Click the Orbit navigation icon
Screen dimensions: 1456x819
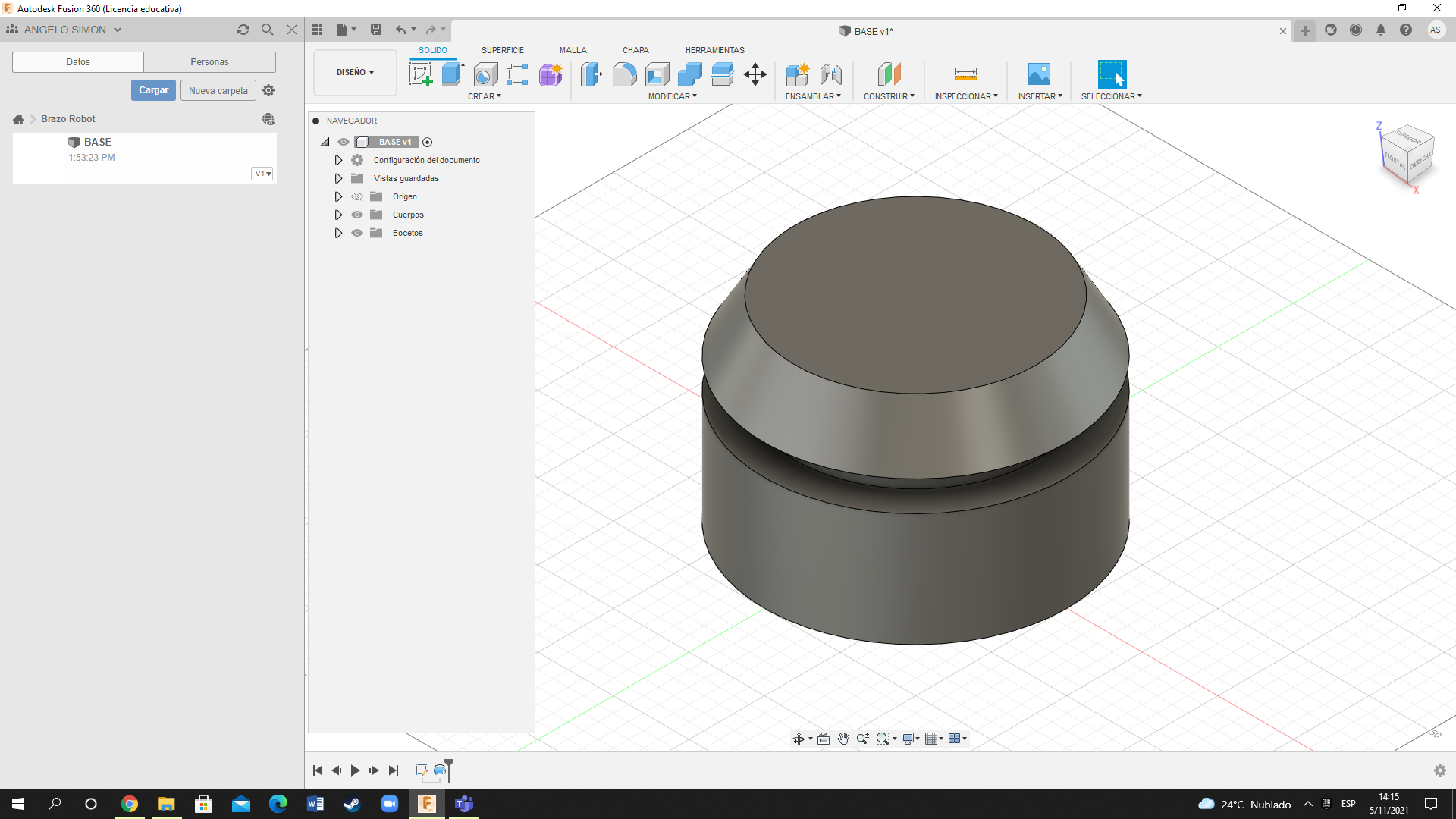click(799, 739)
